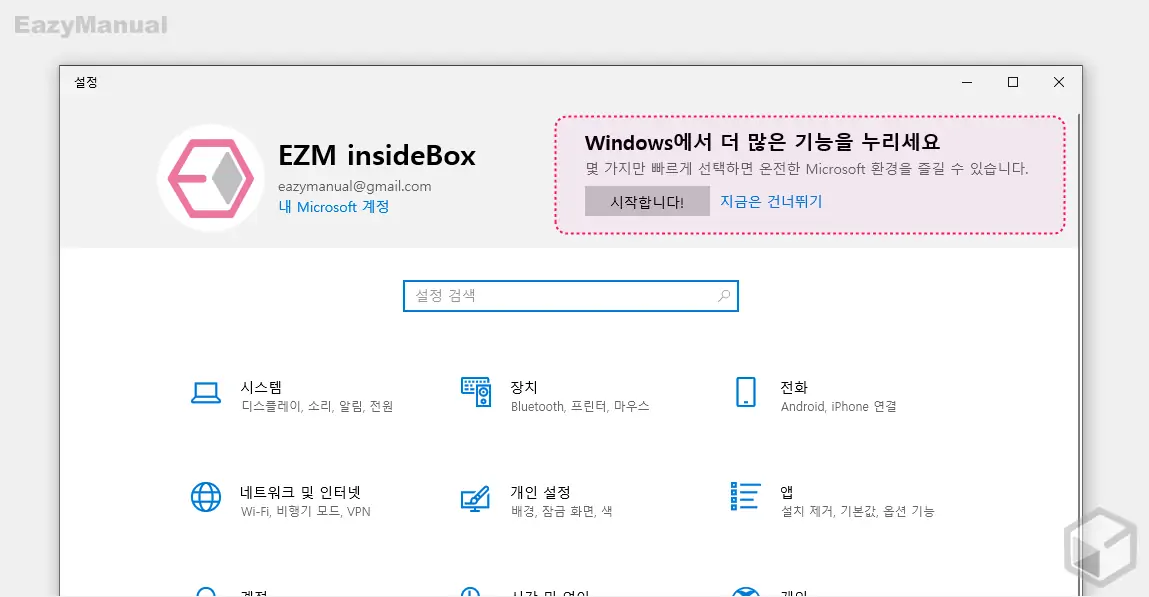This screenshot has height=597, width=1149.
Task: Click 배경, 잠금 화면, 색 description
Action: pos(561,511)
